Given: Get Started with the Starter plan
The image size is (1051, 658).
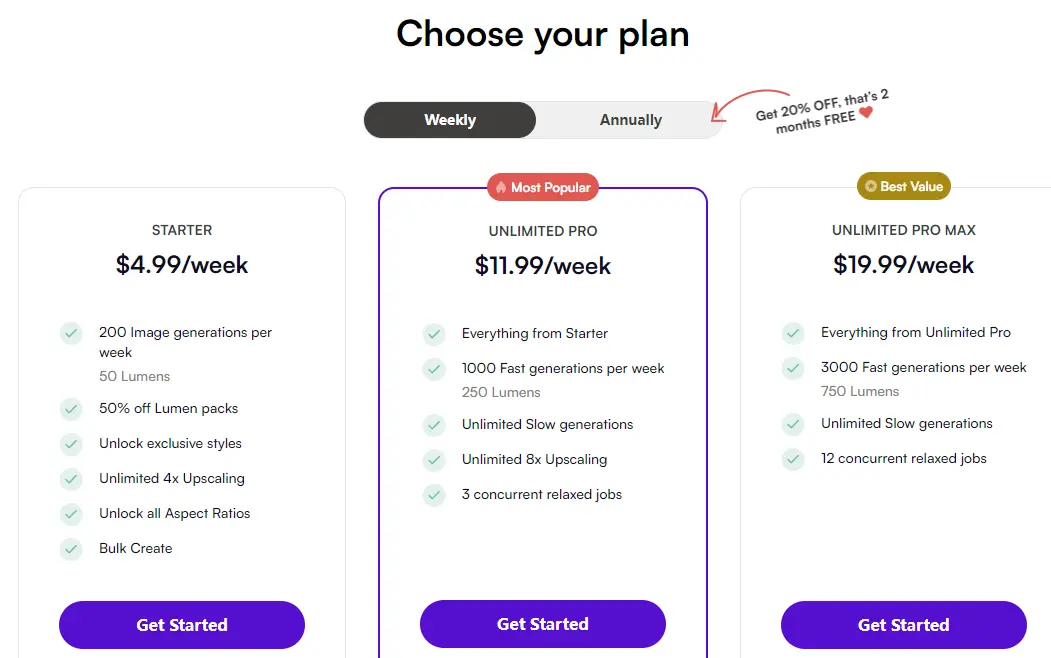Looking at the screenshot, I should click(x=182, y=625).
